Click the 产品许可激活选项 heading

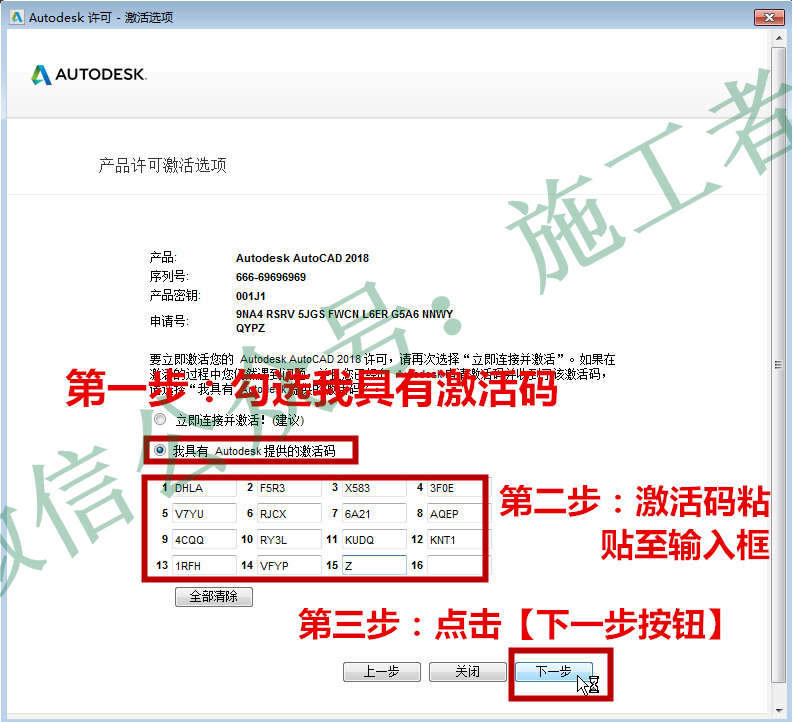[x=163, y=165]
